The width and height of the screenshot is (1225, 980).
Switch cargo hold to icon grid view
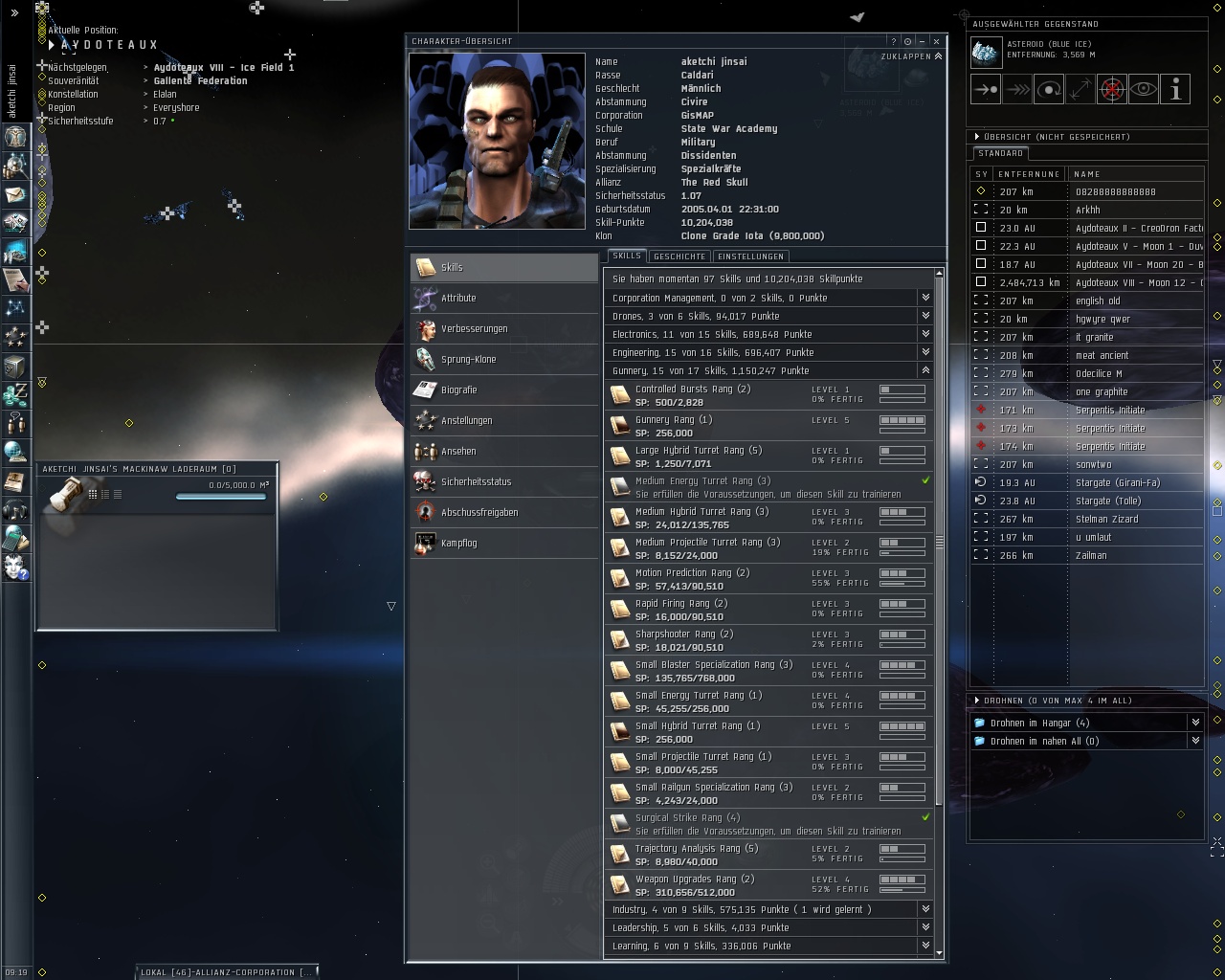click(x=93, y=494)
